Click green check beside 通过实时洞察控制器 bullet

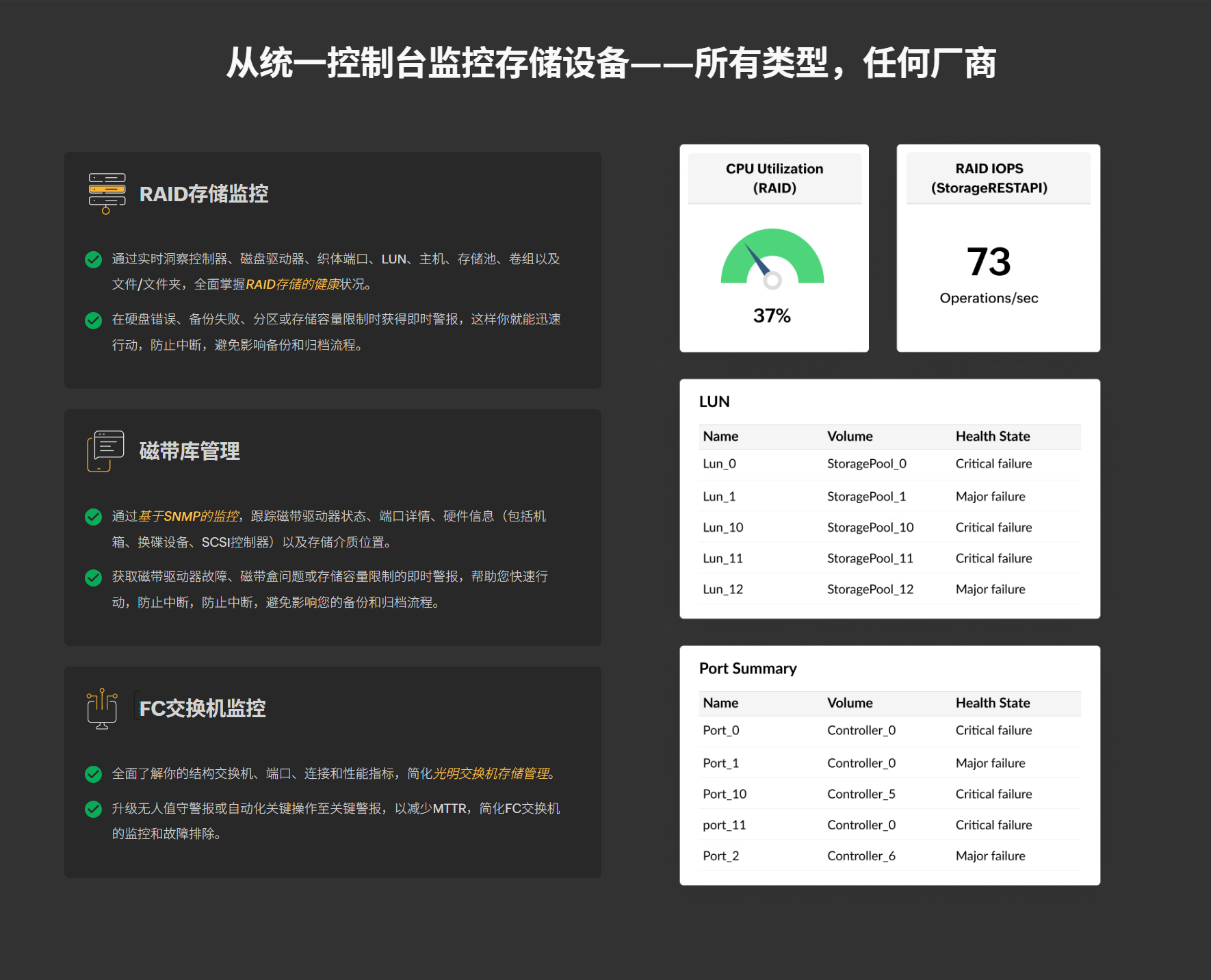[x=93, y=259]
